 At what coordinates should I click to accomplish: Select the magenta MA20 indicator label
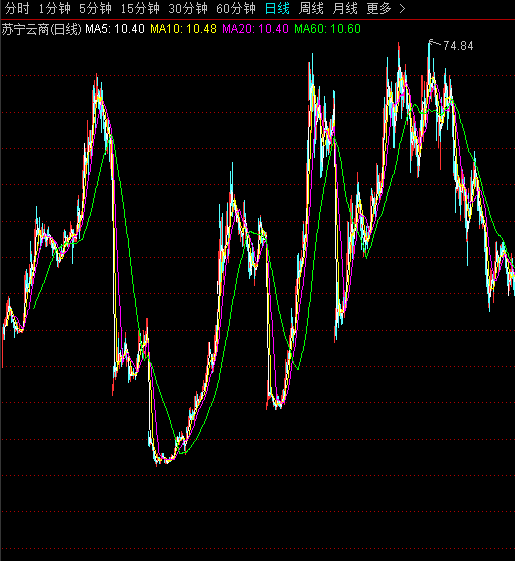pyautogui.click(x=256, y=29)
